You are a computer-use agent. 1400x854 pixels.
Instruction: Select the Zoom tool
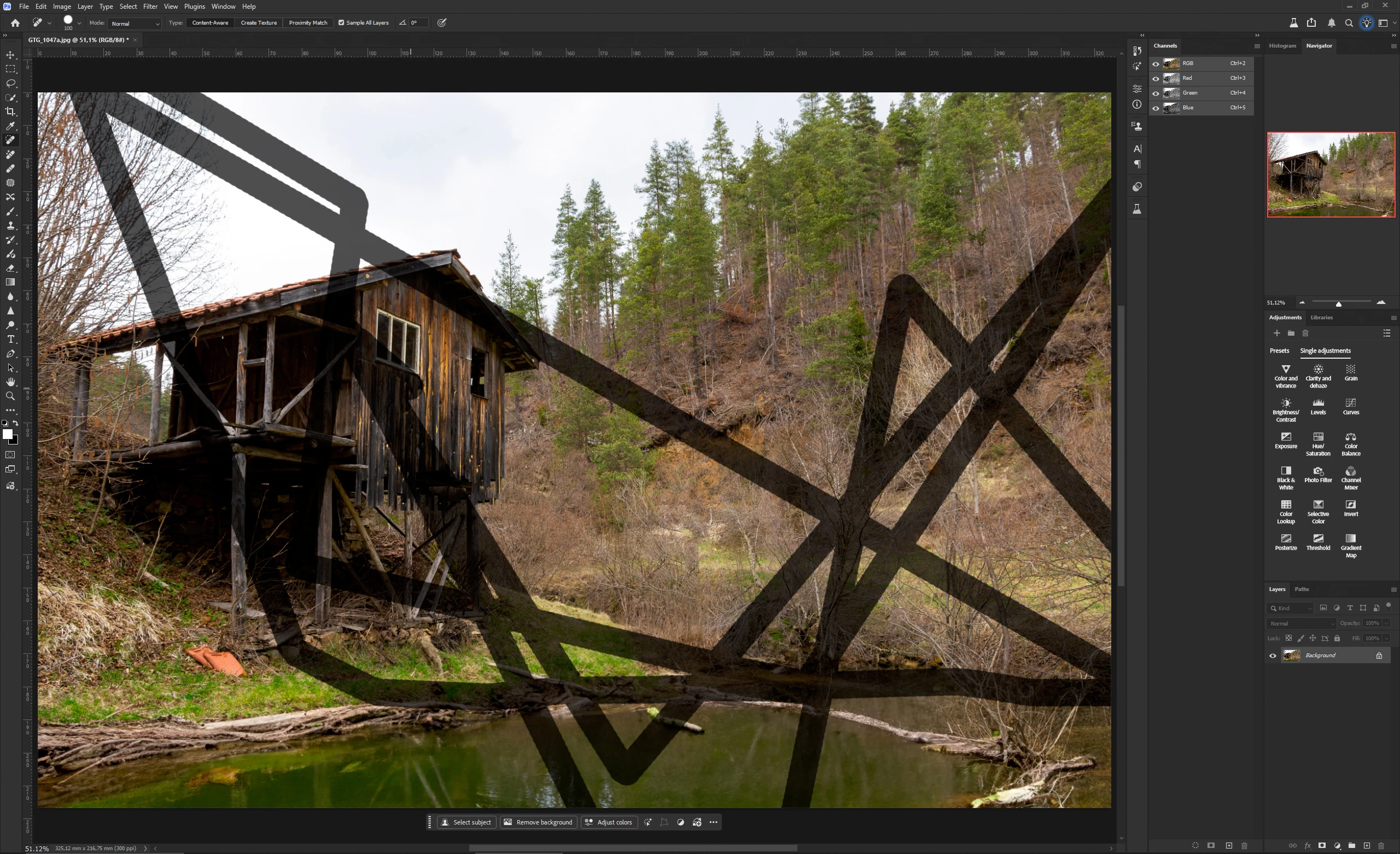10,396
